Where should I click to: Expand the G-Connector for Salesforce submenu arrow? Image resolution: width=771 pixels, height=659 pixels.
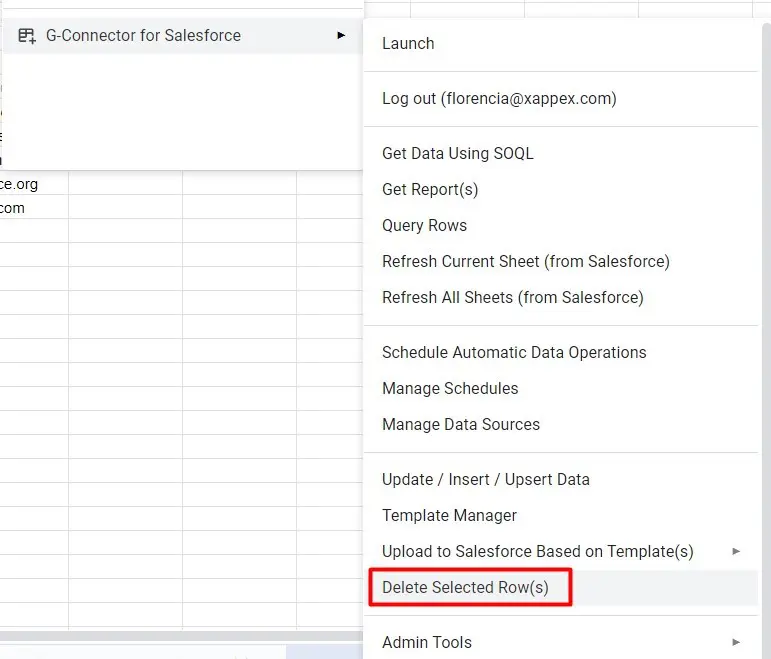coord(341,35)
